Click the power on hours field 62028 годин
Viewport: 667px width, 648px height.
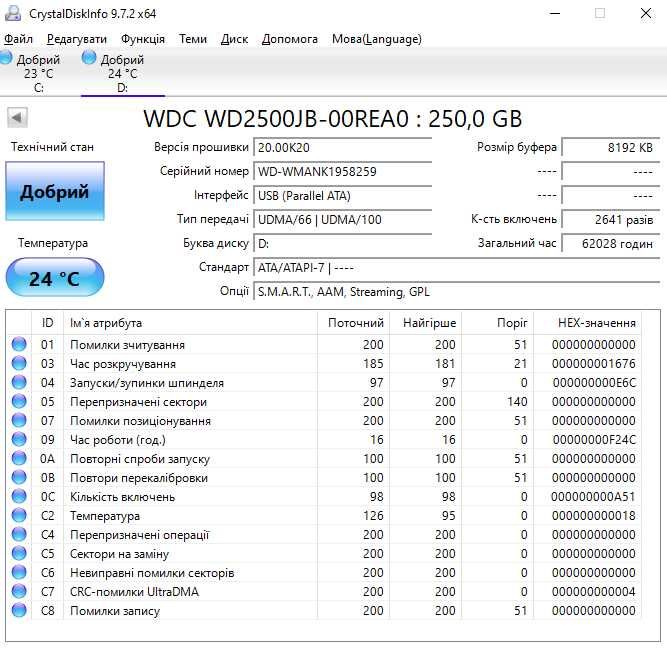tap(610, 243)
